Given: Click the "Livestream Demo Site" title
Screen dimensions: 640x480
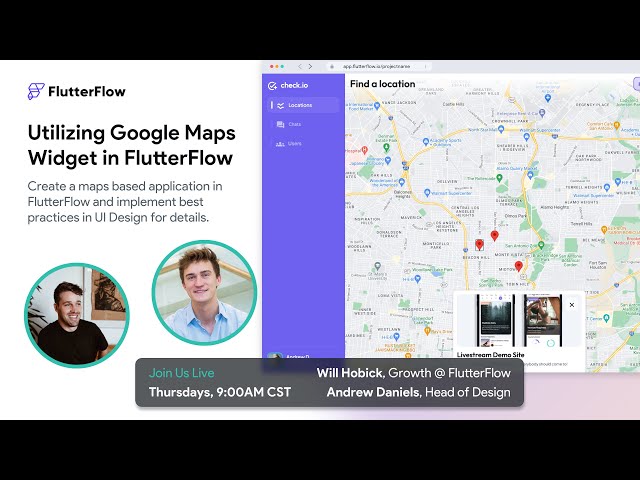Looking at the screenshot, I should point(491,355).
